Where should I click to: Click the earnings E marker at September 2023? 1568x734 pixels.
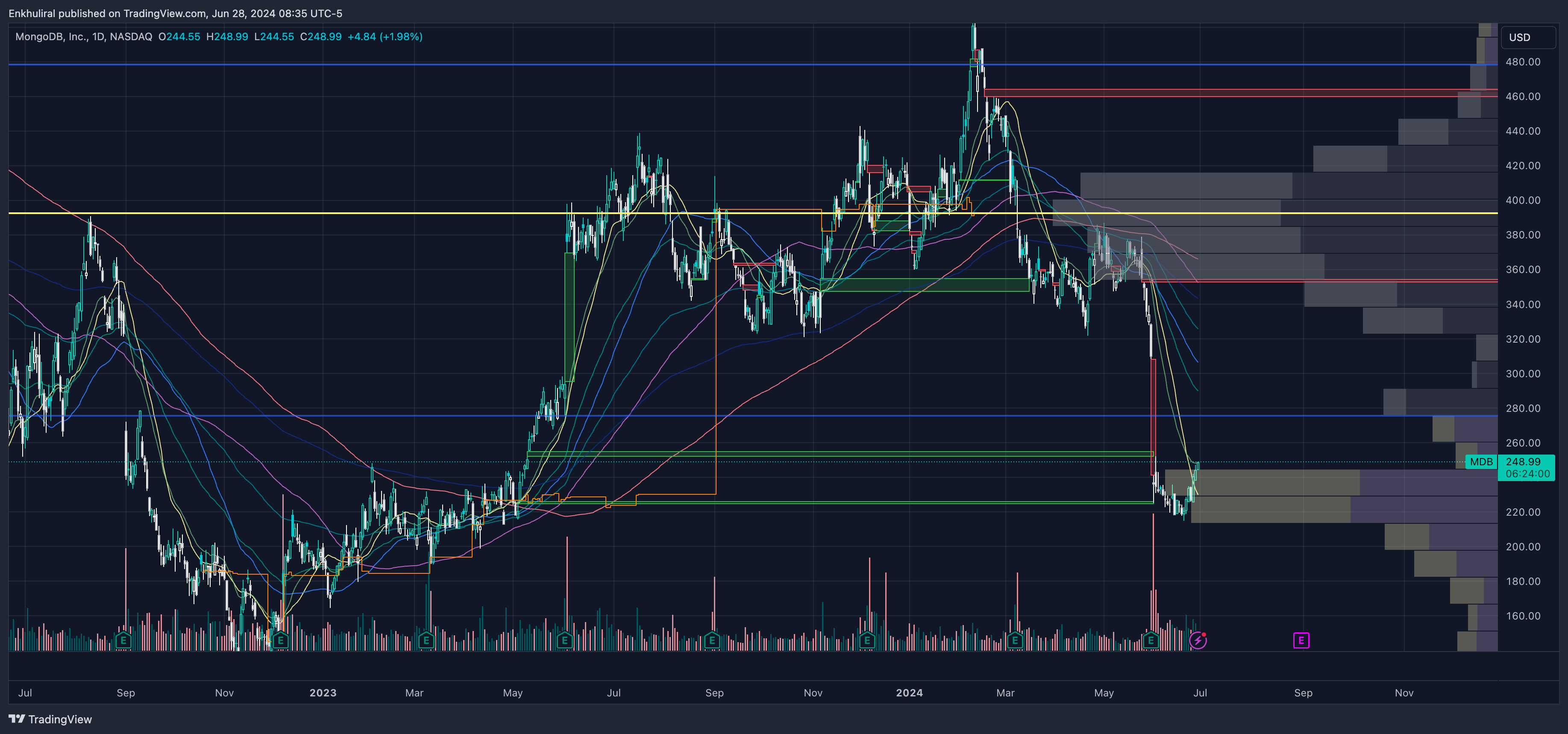(712, 640)
